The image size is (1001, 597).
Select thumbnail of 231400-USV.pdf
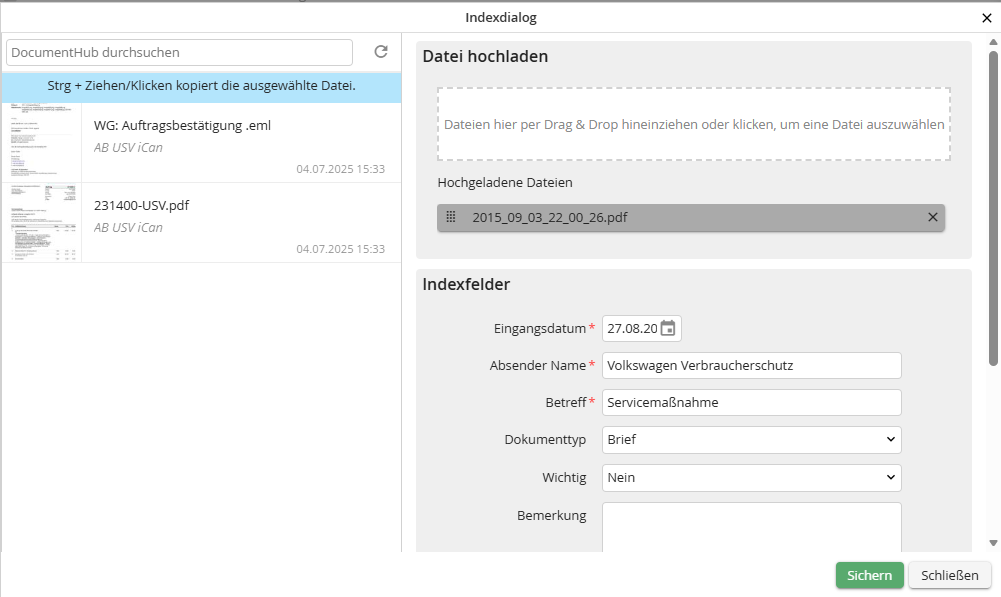point(41,222)
